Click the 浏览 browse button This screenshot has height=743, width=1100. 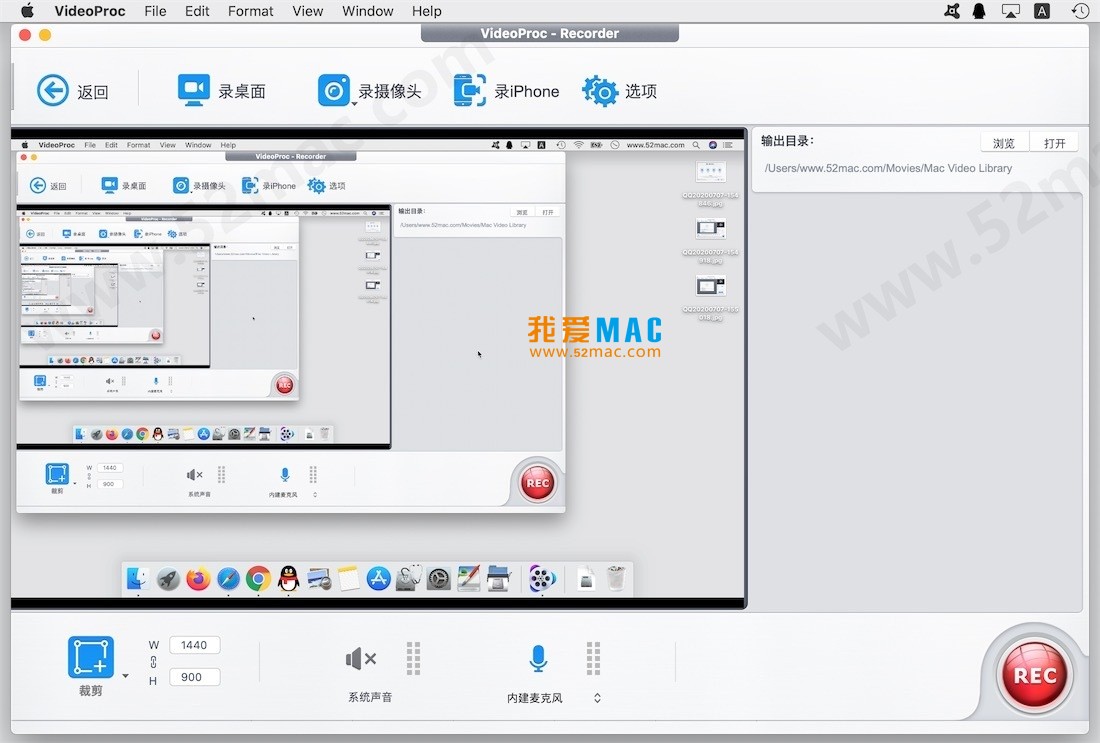click(x=1004, y=142)
